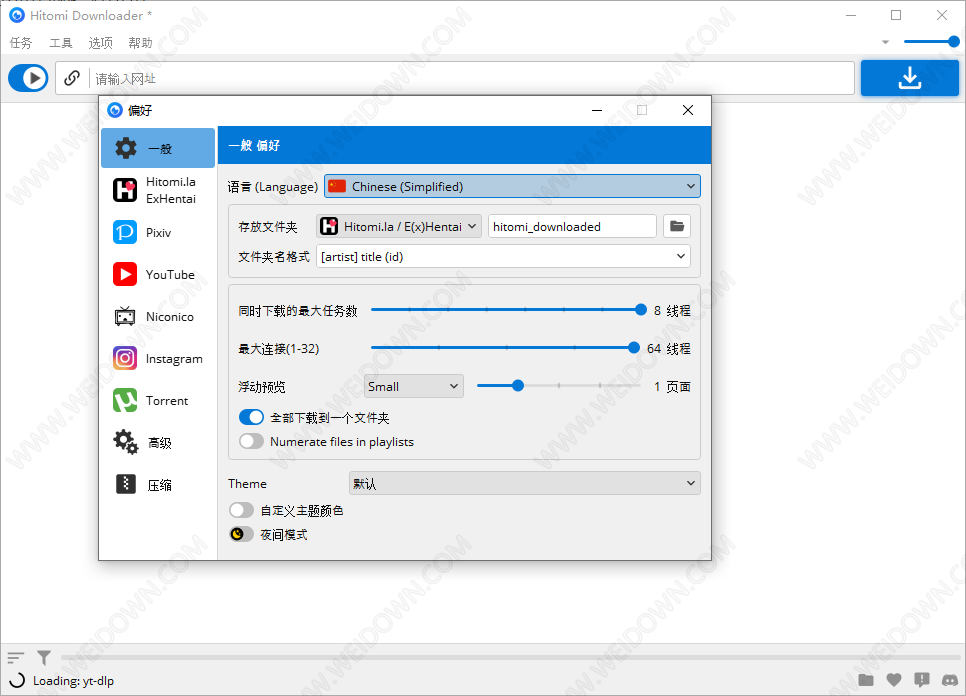Click the folder browse icon beside hitomi_downloaded
The width and height of the screenshot is (966, 696).
[x=677, y=226]
